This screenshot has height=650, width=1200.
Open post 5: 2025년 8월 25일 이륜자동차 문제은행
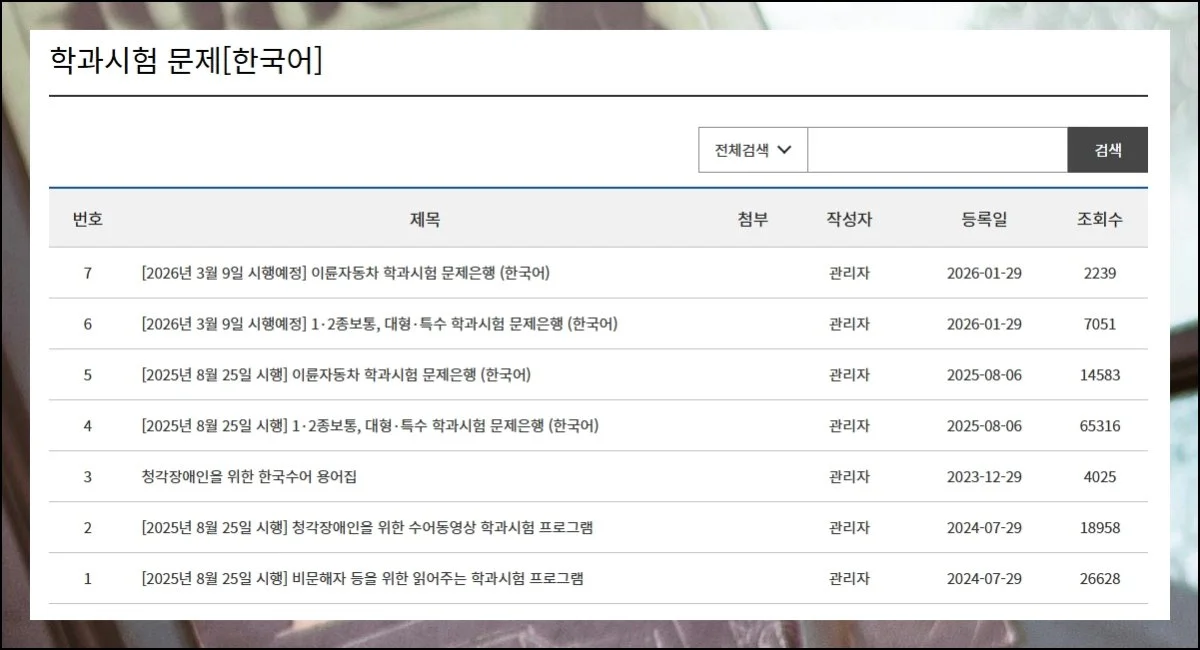tap(336, 375)
